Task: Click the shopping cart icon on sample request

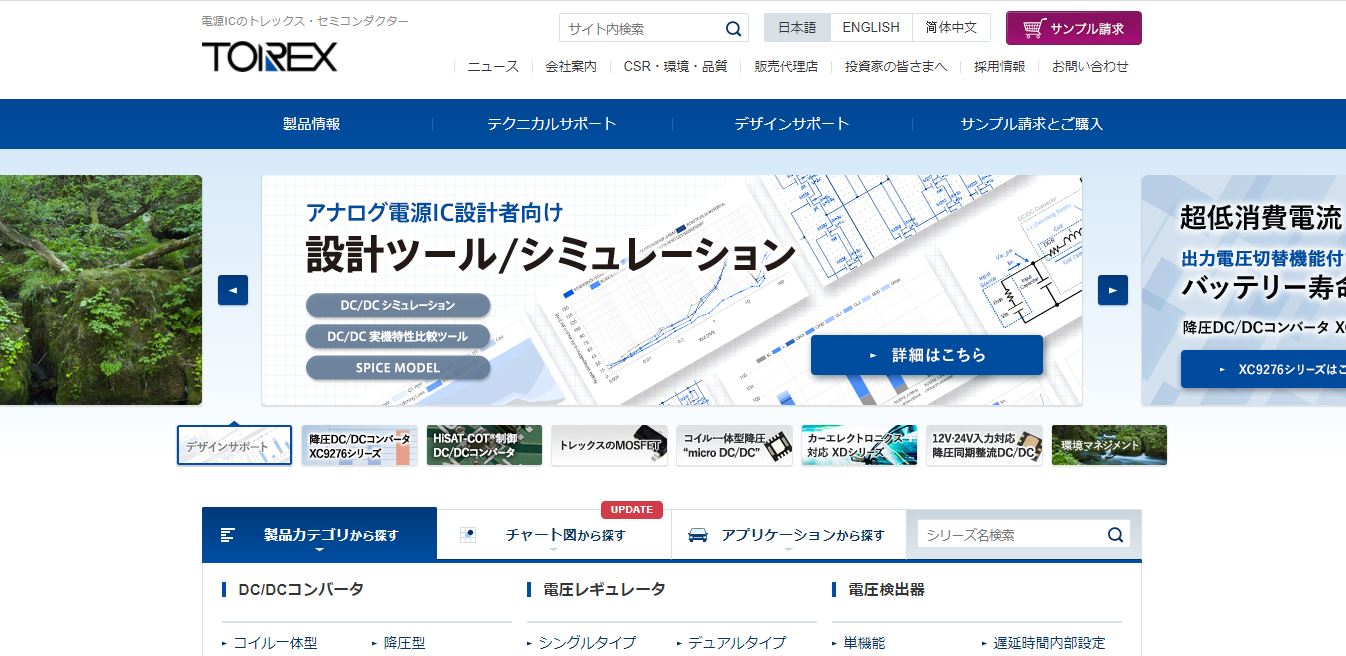Action: coord(1034,28)
